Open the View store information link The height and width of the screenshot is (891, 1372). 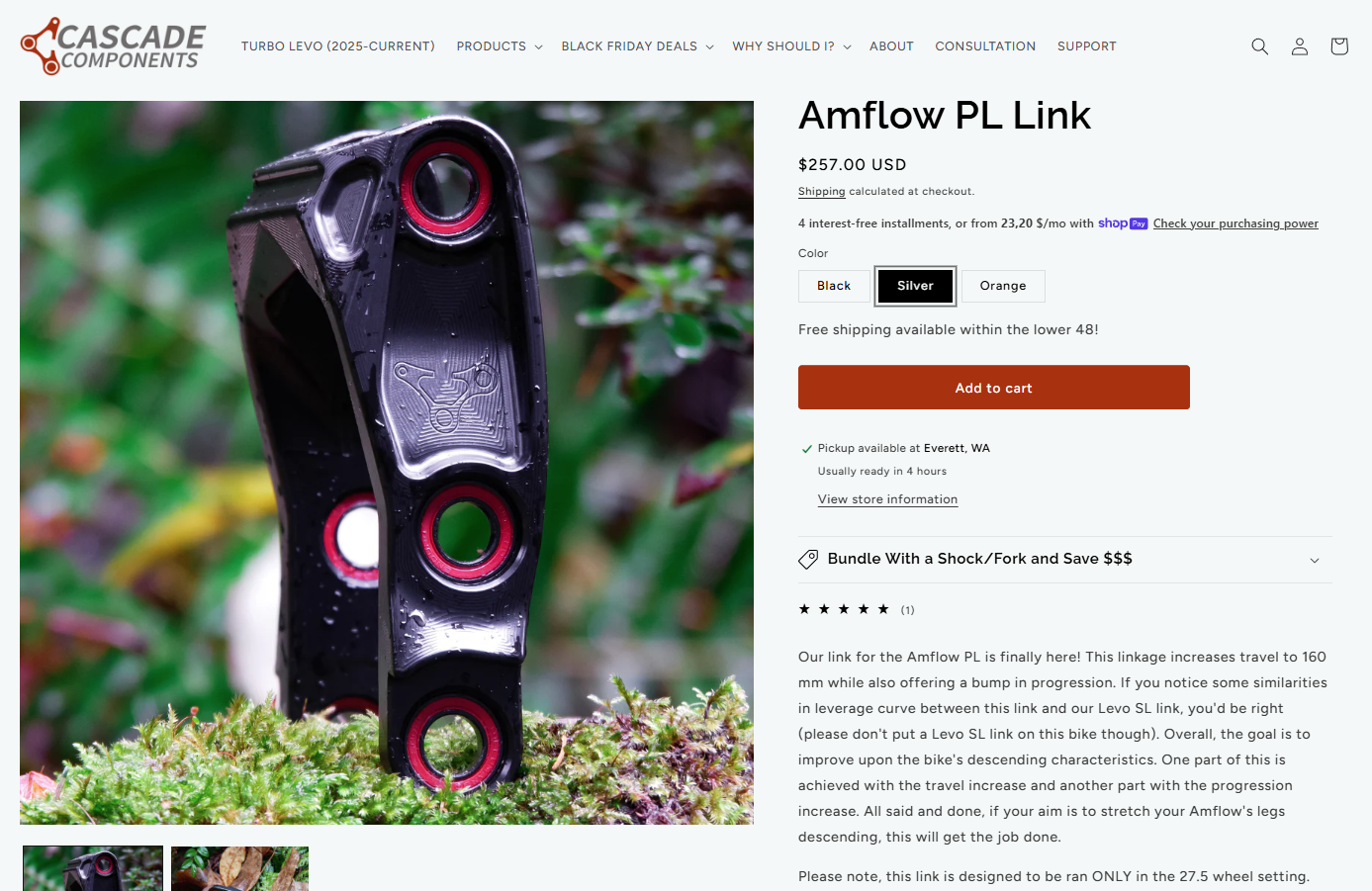(887, 499)
